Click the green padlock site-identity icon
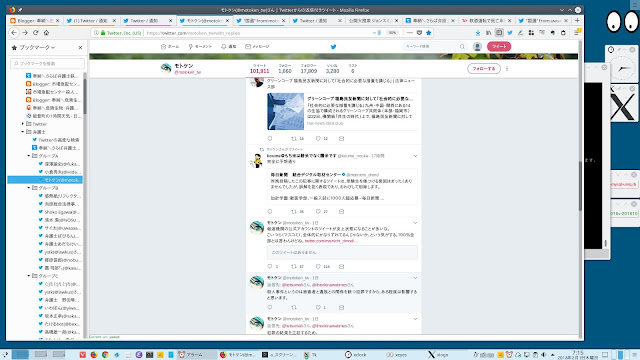 [x=103, y=33]
